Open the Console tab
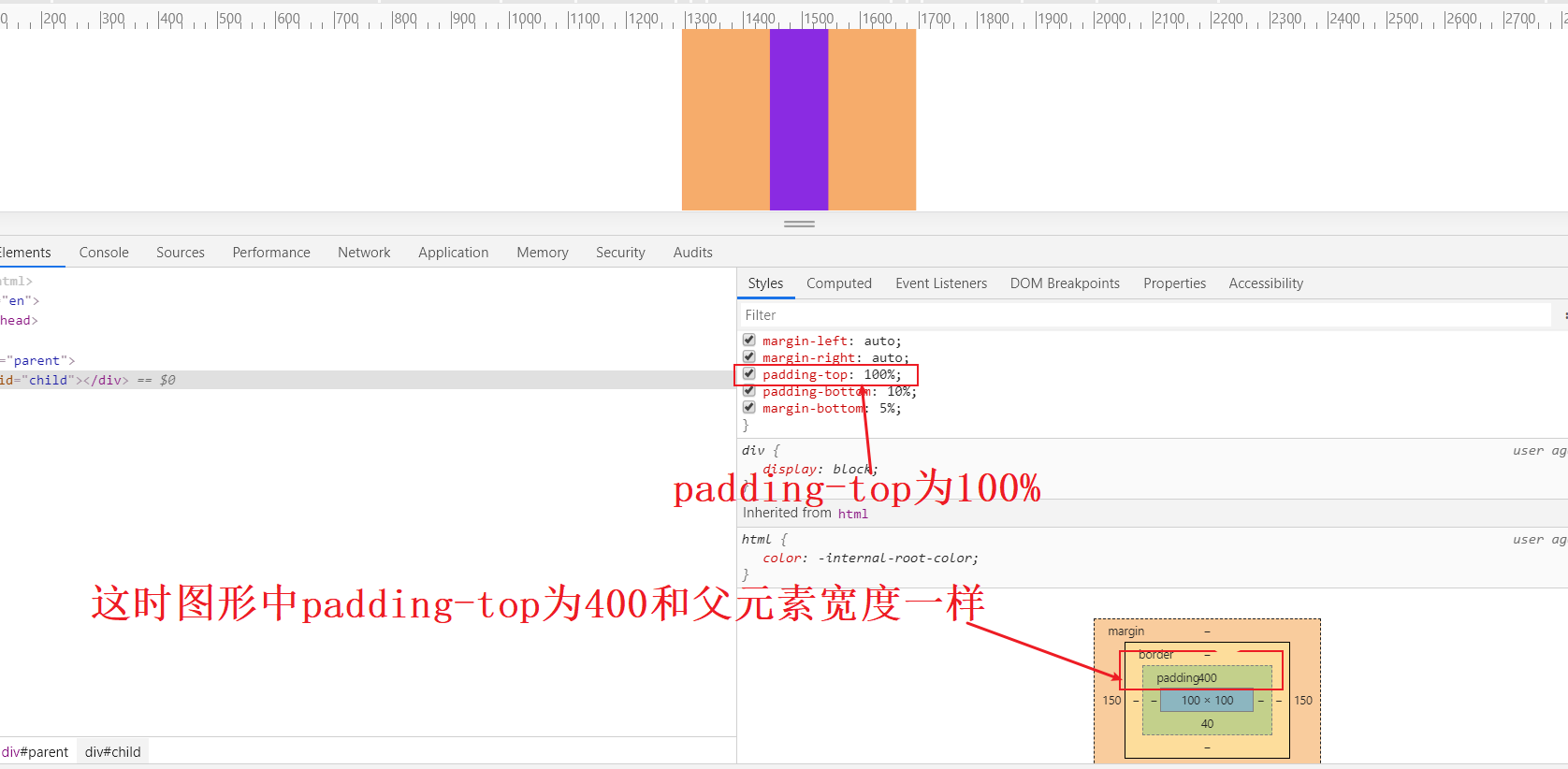Screen dimensions: 1568x769 coord(104,253)
